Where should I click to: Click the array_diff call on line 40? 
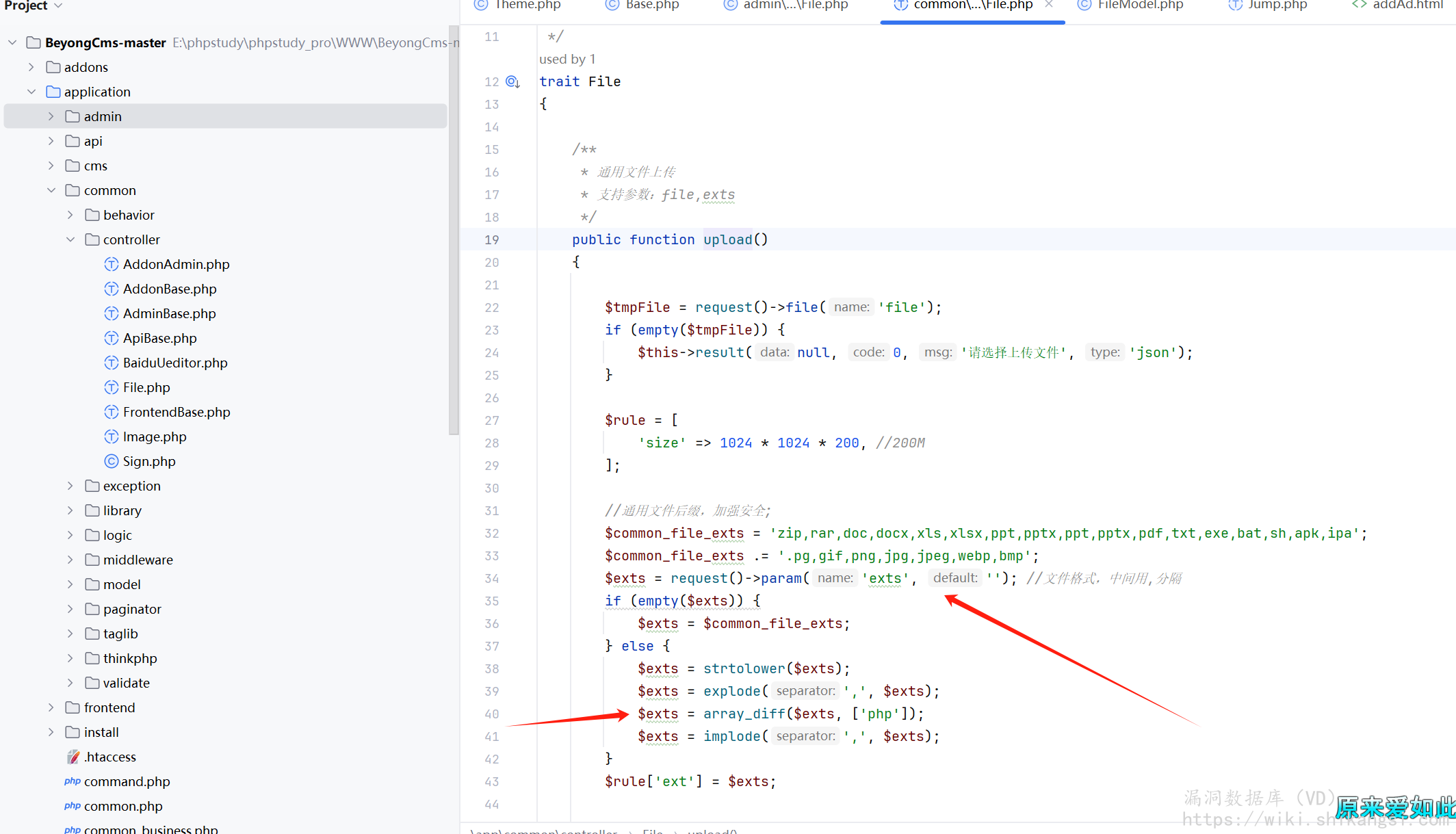point(744,714)
